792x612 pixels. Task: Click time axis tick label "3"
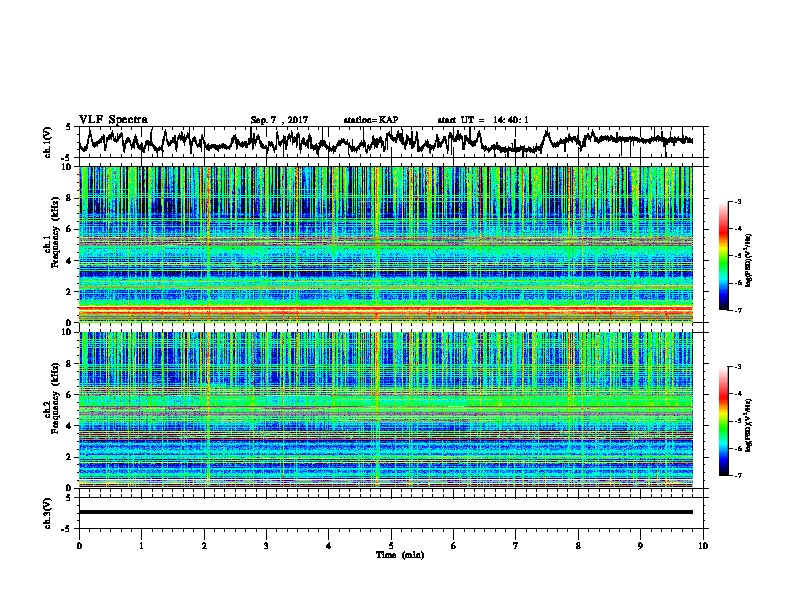[266, 546]
